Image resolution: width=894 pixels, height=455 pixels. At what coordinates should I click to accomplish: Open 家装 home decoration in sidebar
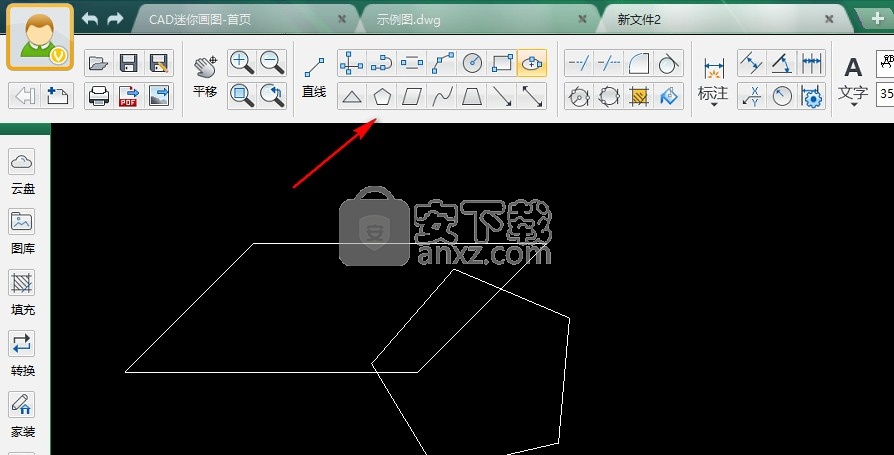[22, 415]
